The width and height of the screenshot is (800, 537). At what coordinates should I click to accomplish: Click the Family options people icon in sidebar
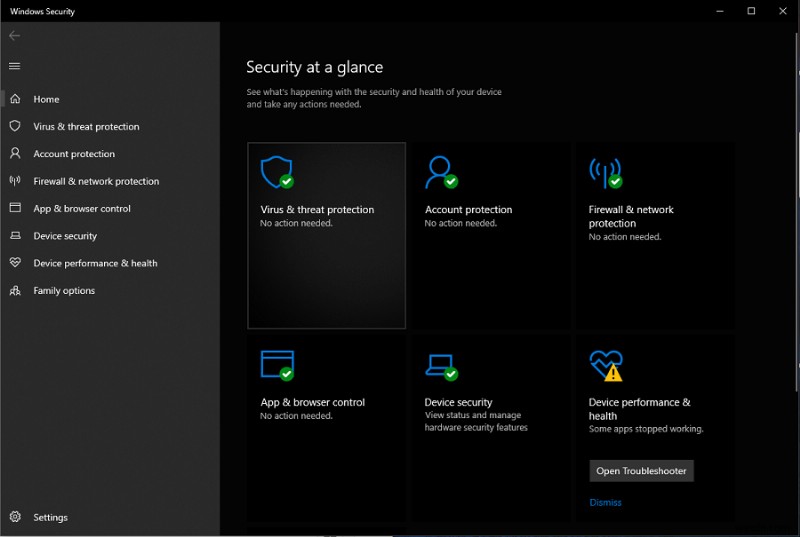[x=15, y=290]
